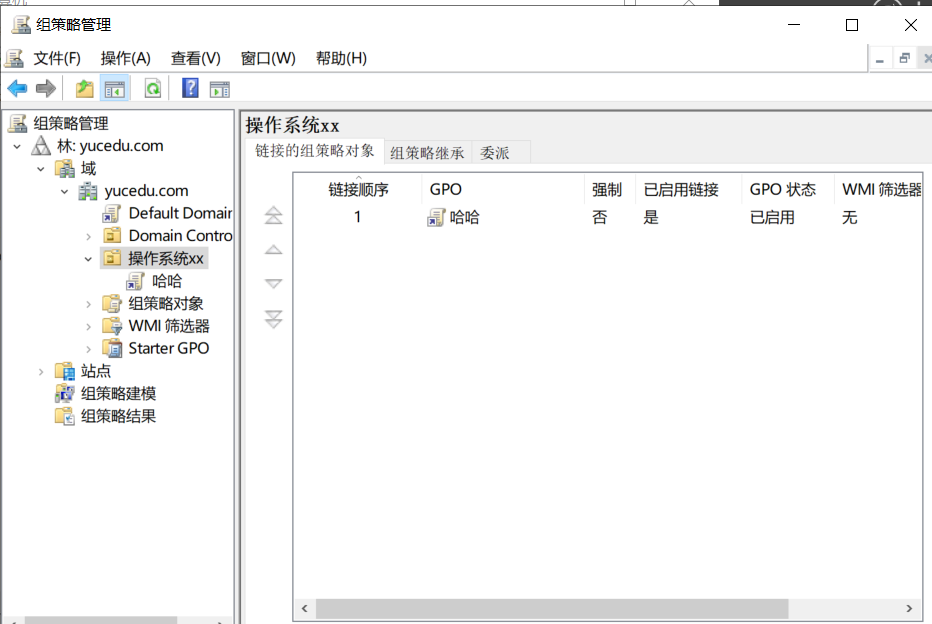932x624 pixels.
Task: Move link down with single down arrow
Action: pyautogui.click(x=273, y=283)
